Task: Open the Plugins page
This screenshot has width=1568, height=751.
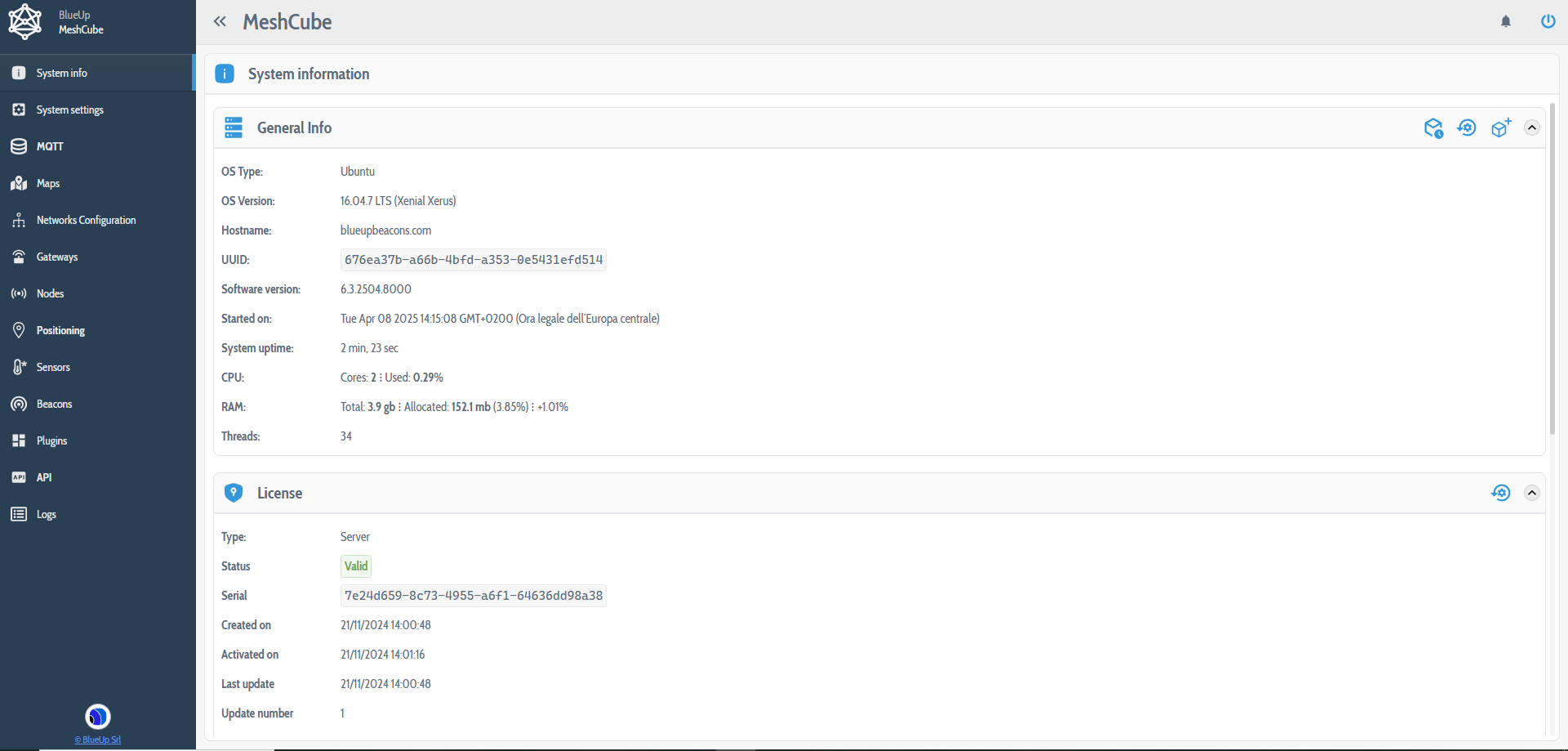Action: [x=51, y=440]
